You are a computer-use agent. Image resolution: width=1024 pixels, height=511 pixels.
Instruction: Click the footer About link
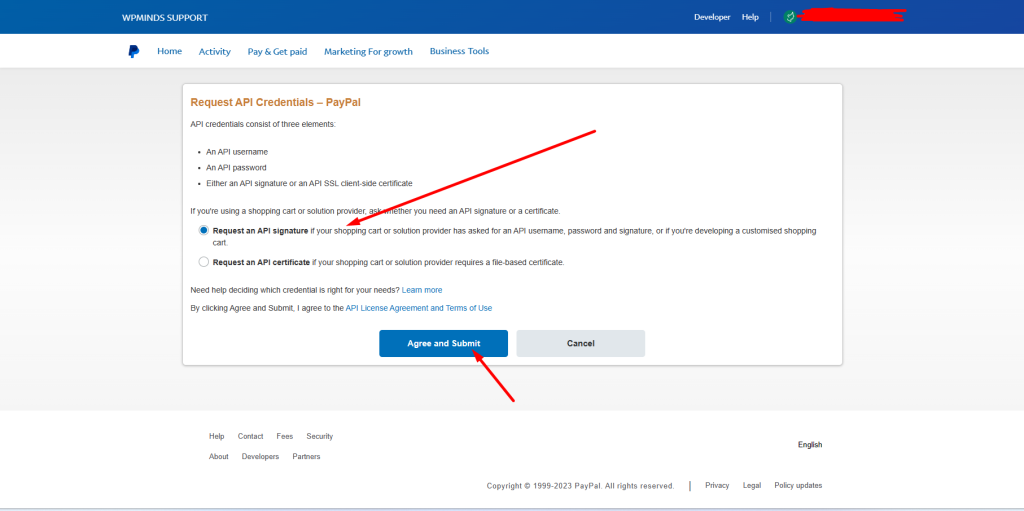pyautogui.click(x=219, y=456)
